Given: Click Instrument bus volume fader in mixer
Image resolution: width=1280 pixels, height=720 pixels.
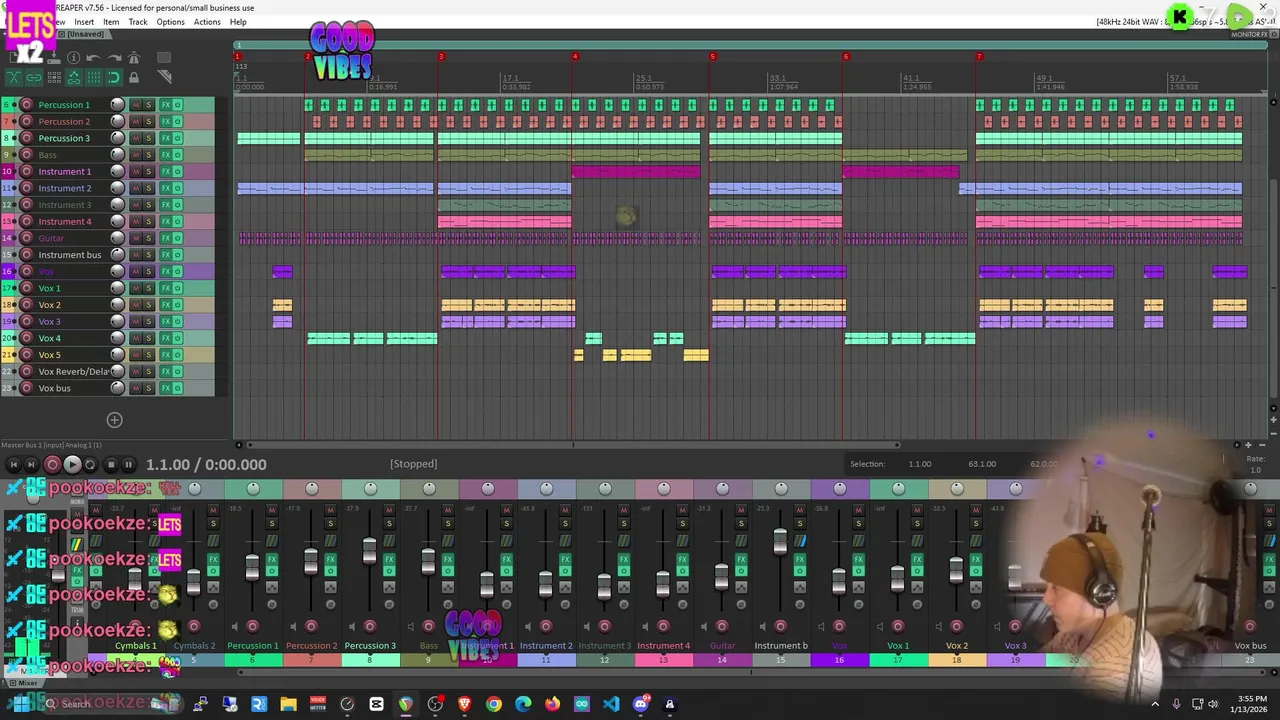Looking at the screenshot, I should click(x=780, y=541).
